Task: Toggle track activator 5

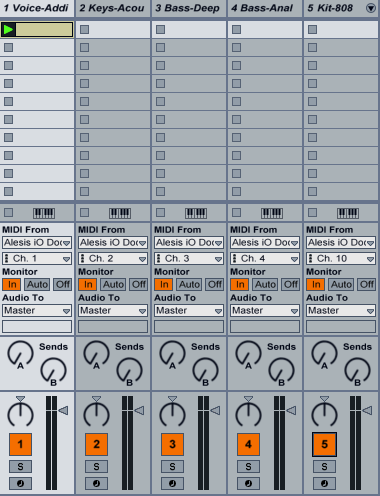Action: pyautogui.click(x=324, y=444)
